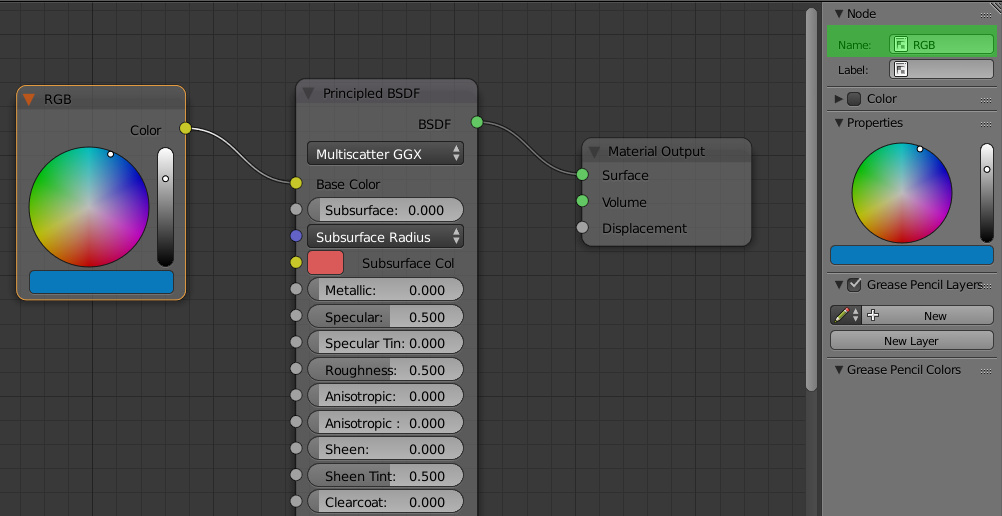Image resolution: width=1002 pixels, height=516 pixels.
Task: Select the RGB node title header
Action: click(x=101, y=99)
